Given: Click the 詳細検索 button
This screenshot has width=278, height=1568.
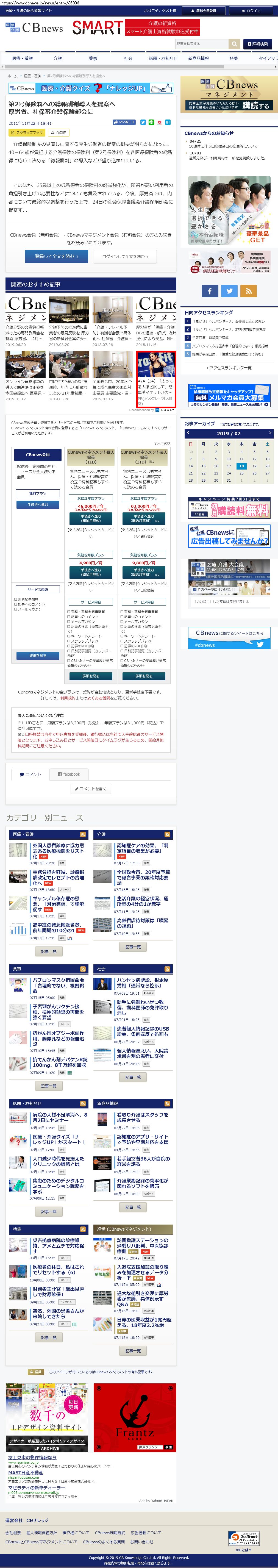Looking at the screenshot, I should click(x=257, y=44).
